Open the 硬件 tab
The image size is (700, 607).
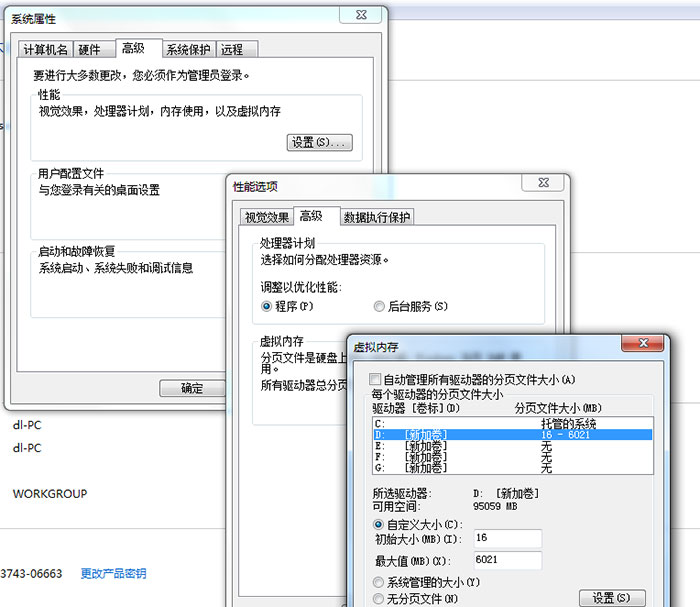coord(90,50)
